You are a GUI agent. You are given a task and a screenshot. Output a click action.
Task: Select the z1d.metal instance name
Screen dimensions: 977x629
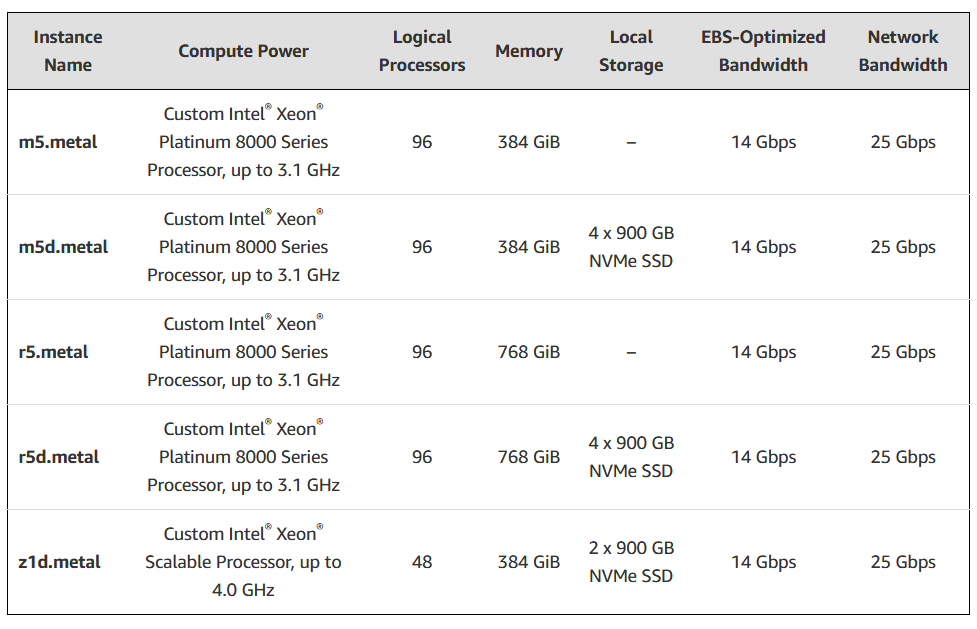[x=60, y=562]
